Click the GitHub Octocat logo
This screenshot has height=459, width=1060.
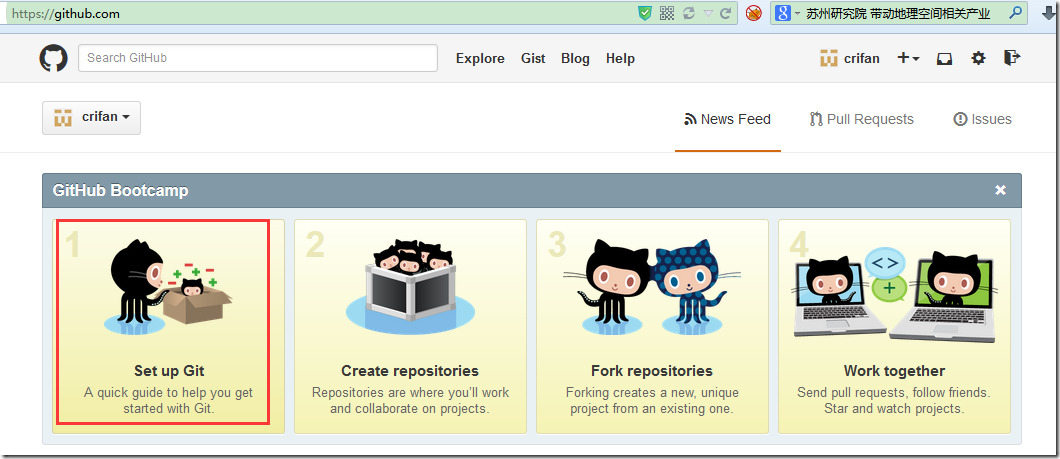pyautogui.click(x=53, y=58)
